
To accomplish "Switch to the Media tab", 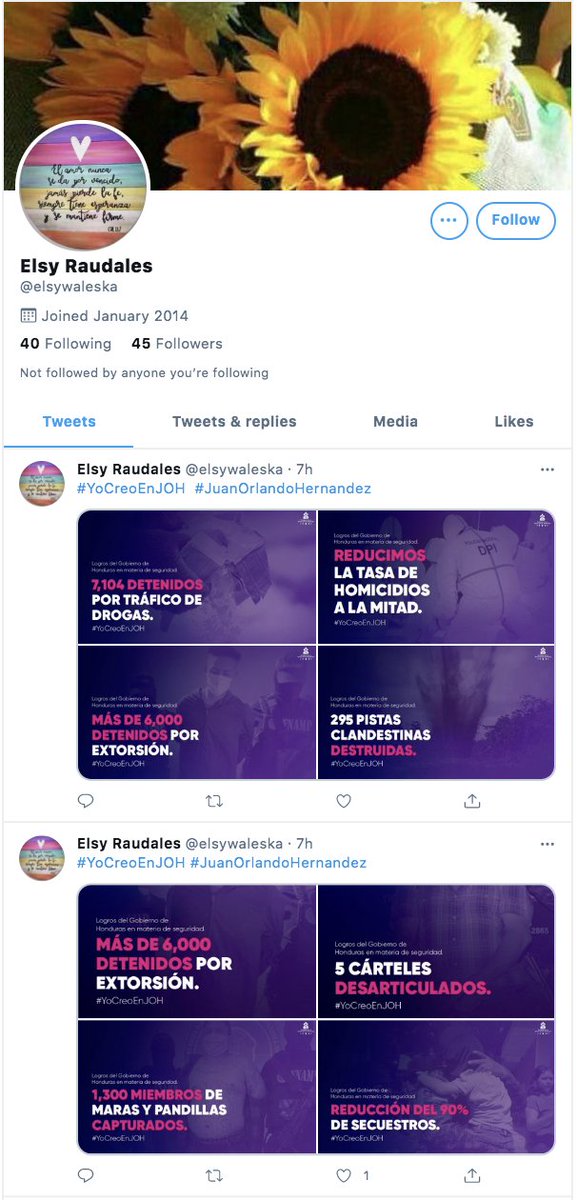I will 395,422.
